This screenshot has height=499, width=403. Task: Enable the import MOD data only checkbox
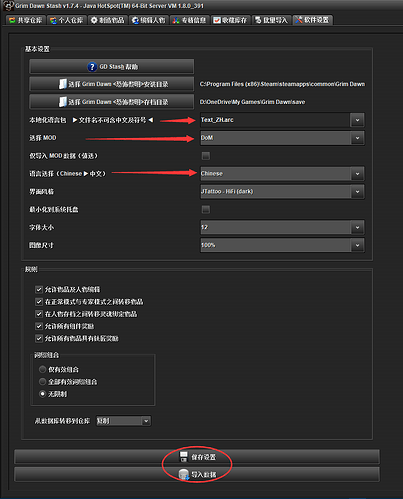coord(206,156)
